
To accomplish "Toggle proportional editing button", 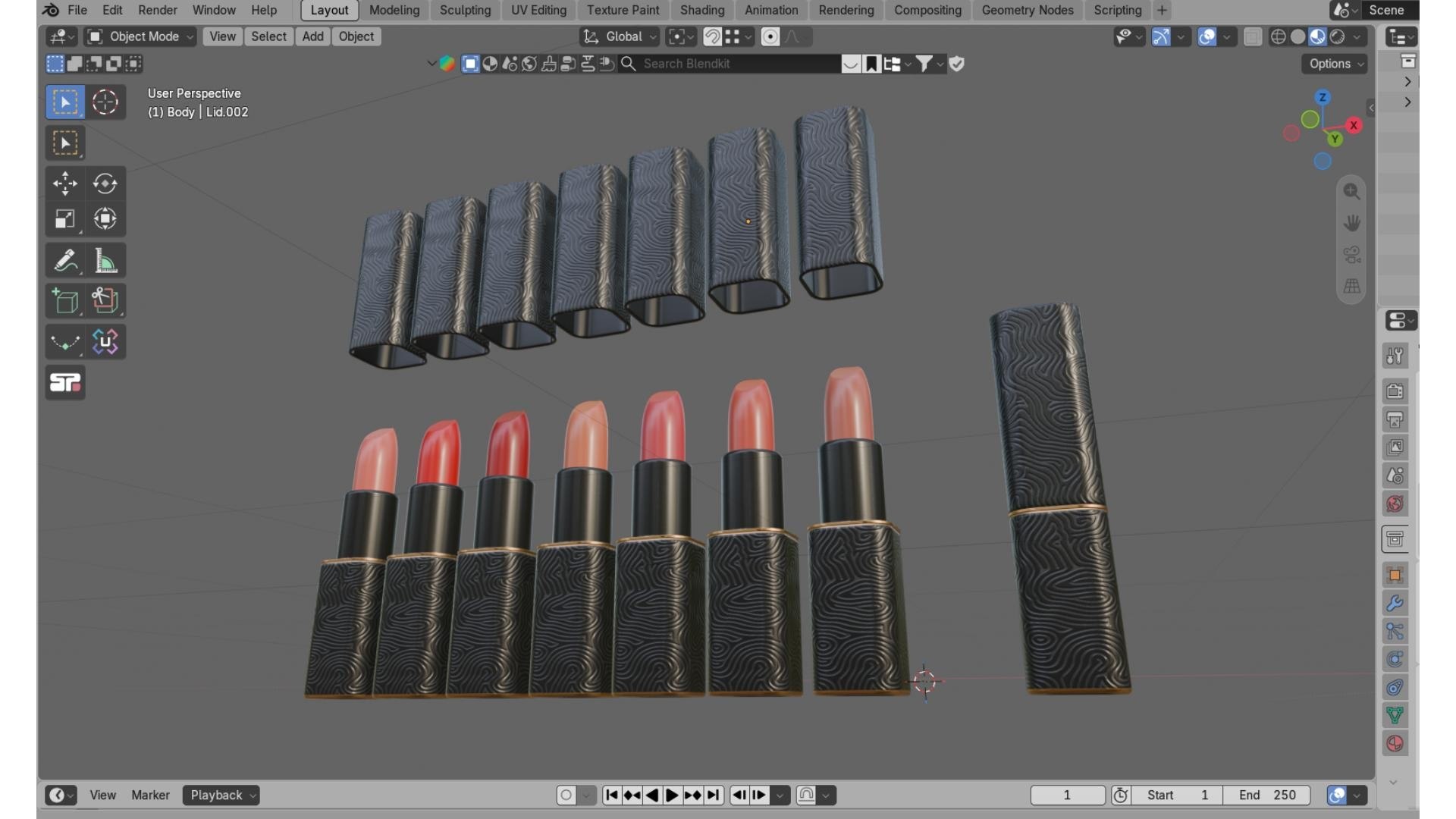I will point(770,36).
